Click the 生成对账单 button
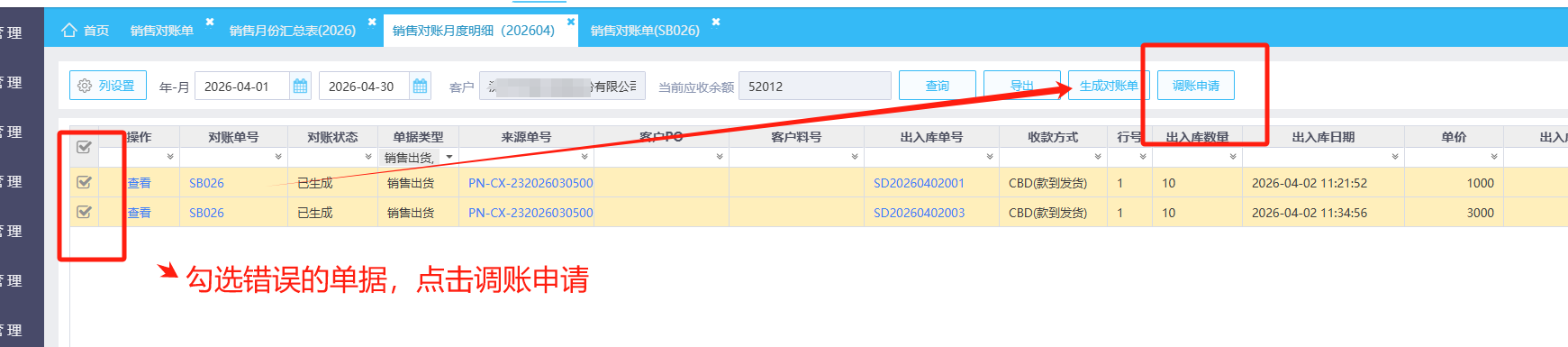The image size is (1568, 347). (1109, 86)
